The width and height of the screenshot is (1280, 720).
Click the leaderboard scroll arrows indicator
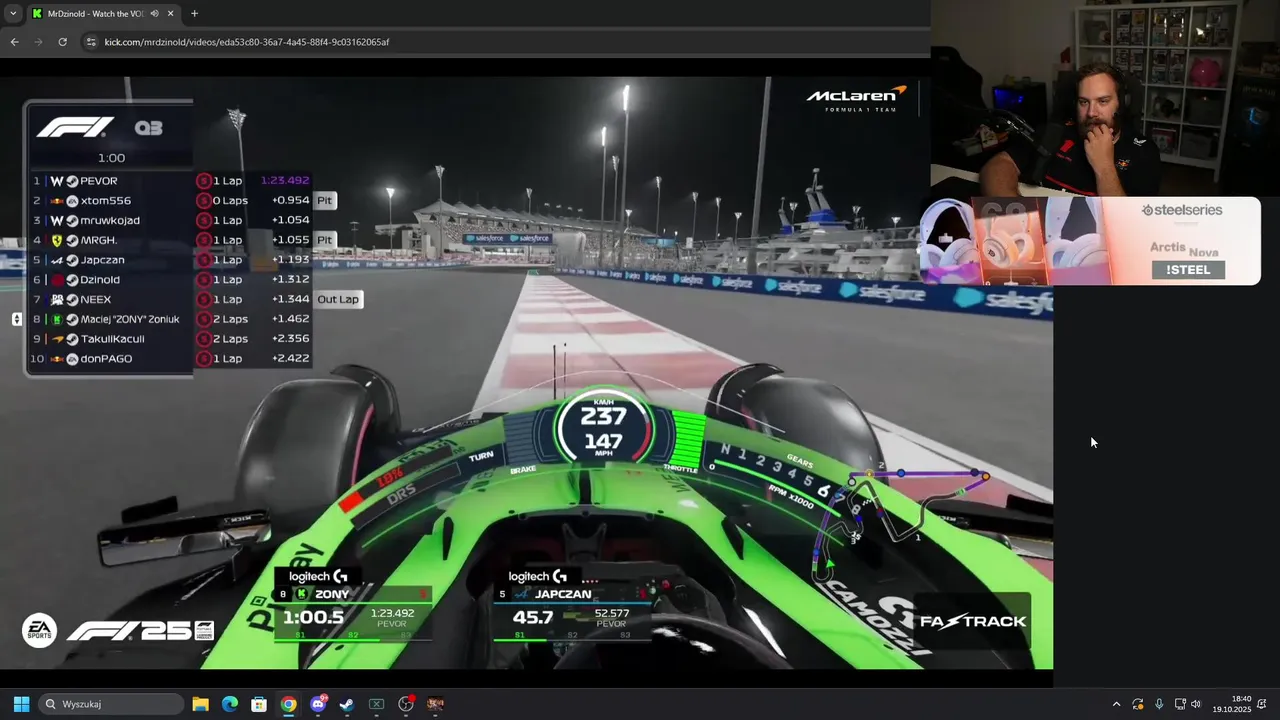[16, 319]
